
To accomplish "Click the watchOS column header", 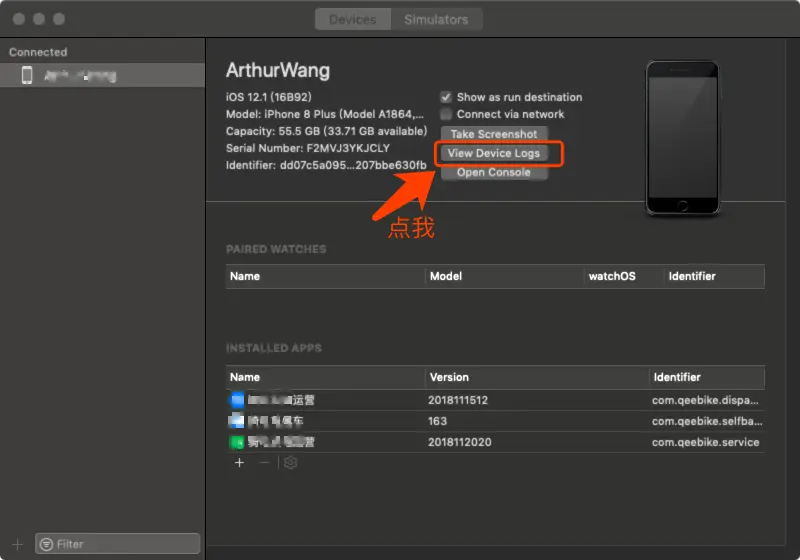I will [623, 276].
